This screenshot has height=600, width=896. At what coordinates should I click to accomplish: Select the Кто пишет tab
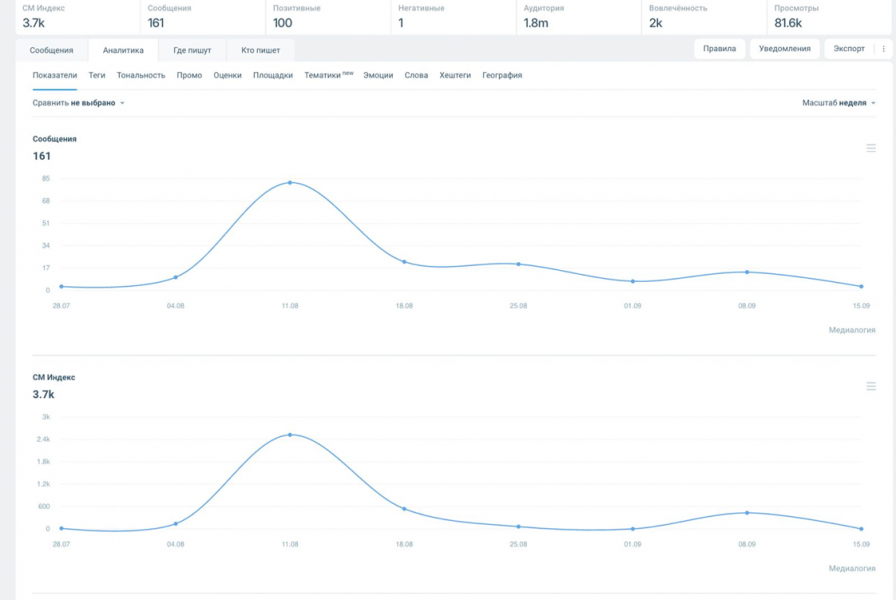click(x=261, y=50)
